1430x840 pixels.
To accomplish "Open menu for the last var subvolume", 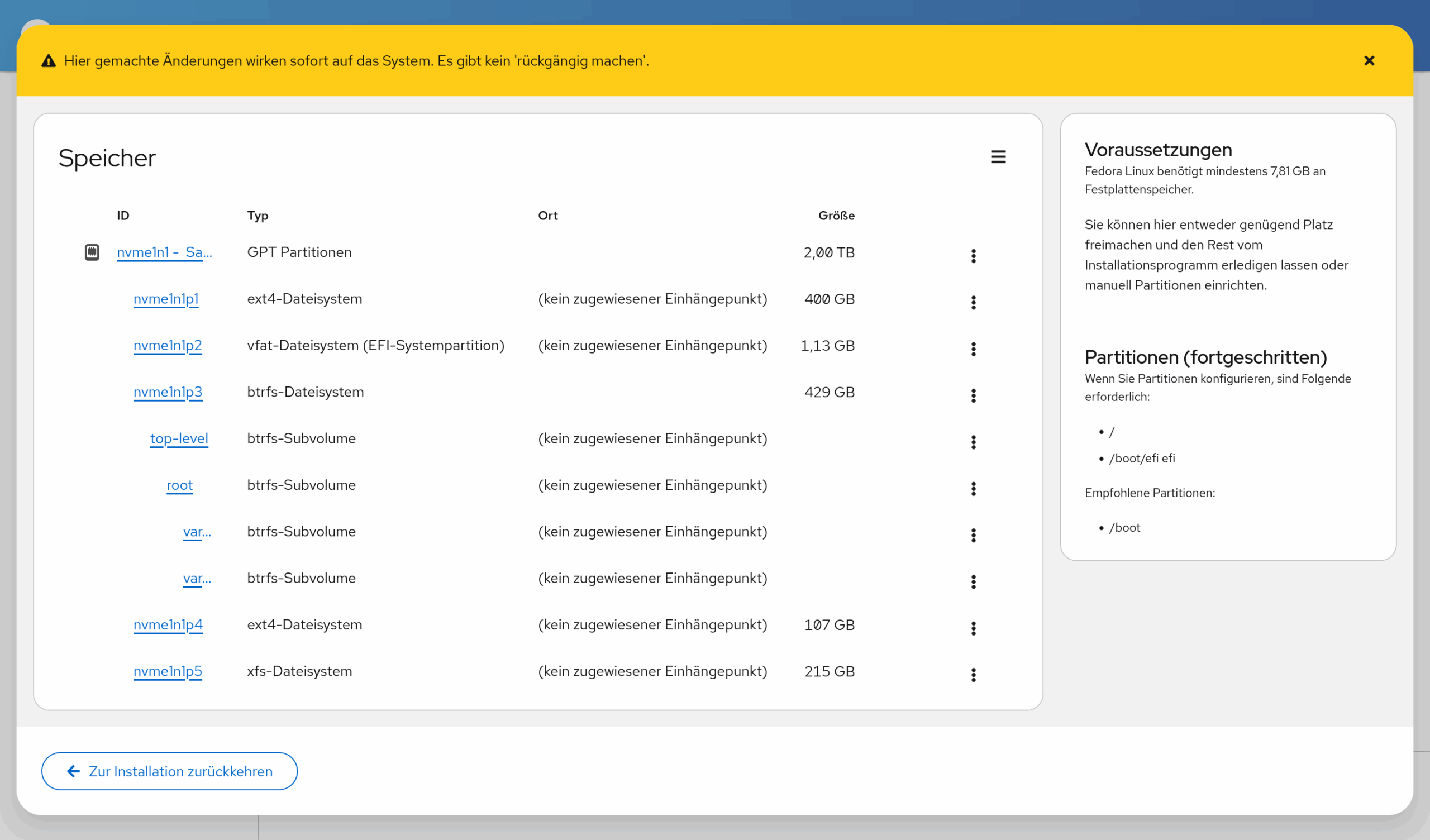I will click(x=973, y=582).
